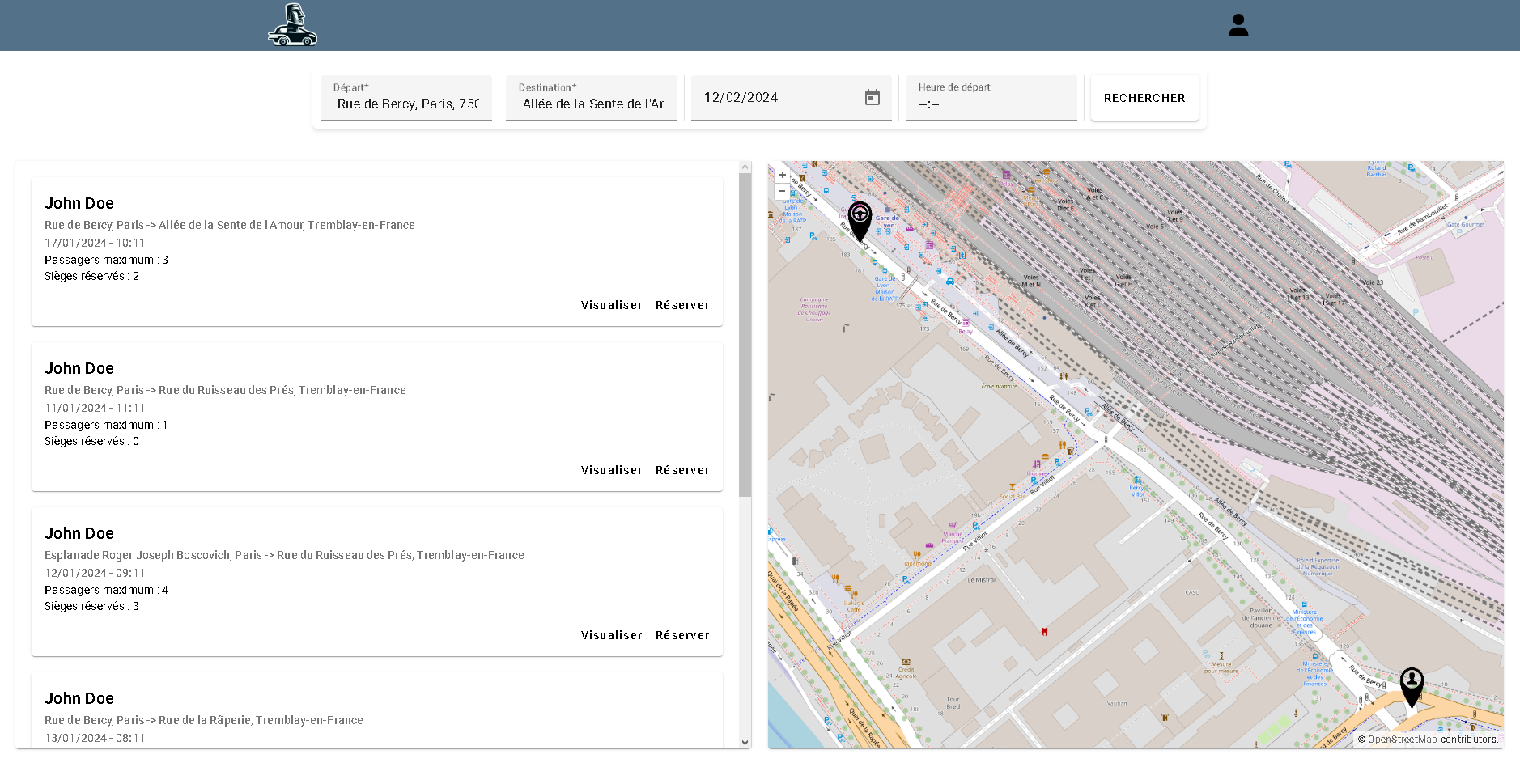Image resolution: width=1520 pixels, height=784 pixels.
Task: Focus the Destination input field
Action: (592, 104)
